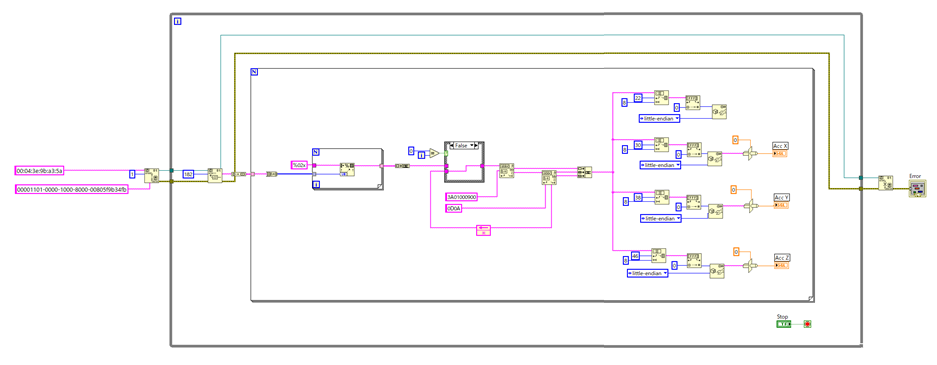Image resolution: width=937 pixels, height=365 pixels.
Task: Click the Bluetooth Close Connection node
Action: tap(886, 183)
